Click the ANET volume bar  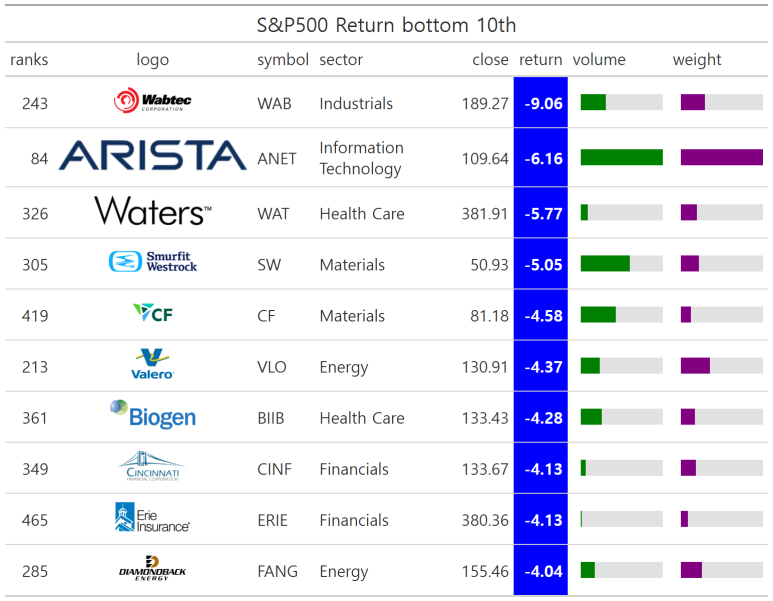pos(622,157)
